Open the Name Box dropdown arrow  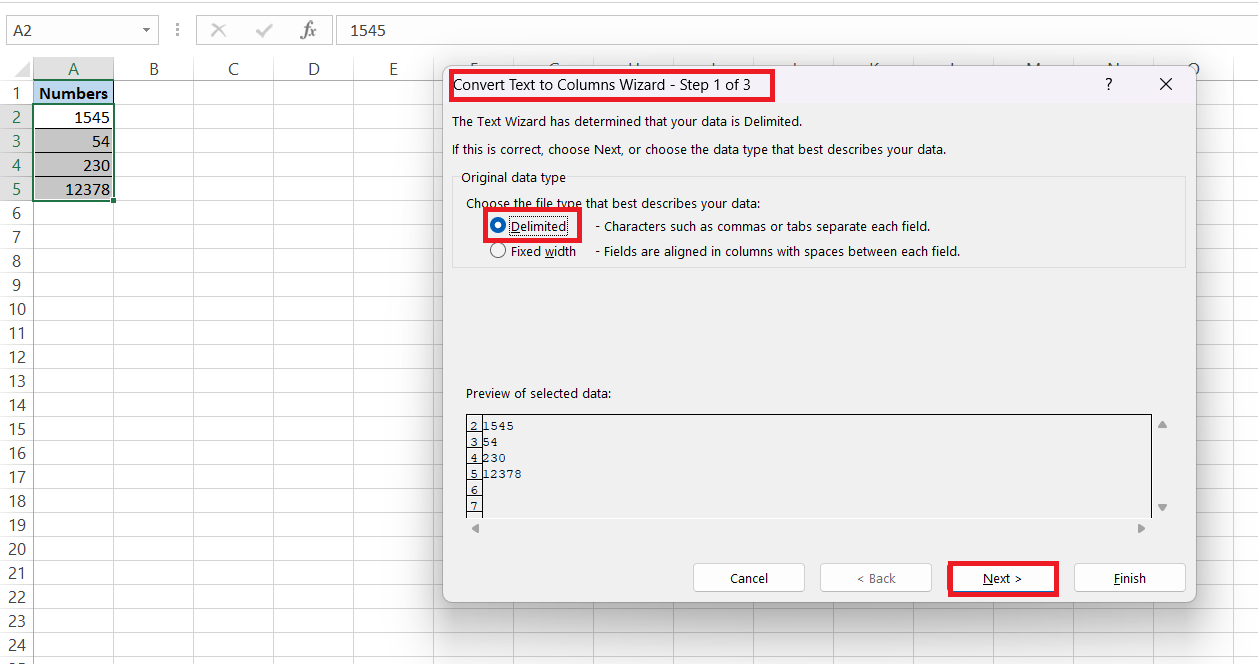[148, 31]
